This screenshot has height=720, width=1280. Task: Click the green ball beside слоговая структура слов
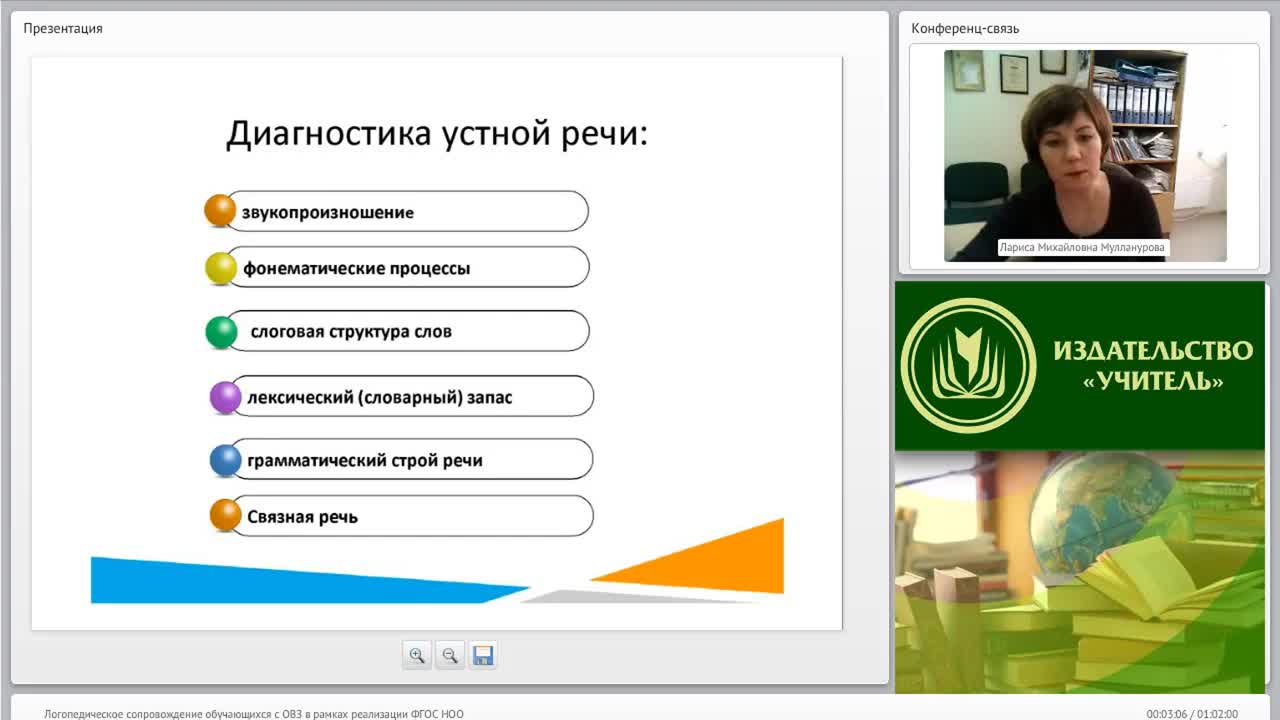[221, 332]
